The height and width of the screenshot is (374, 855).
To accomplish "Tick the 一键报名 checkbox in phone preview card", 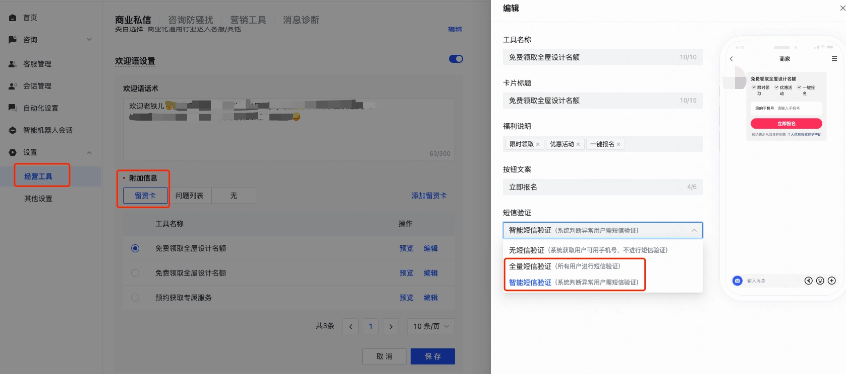I will 799,87.
